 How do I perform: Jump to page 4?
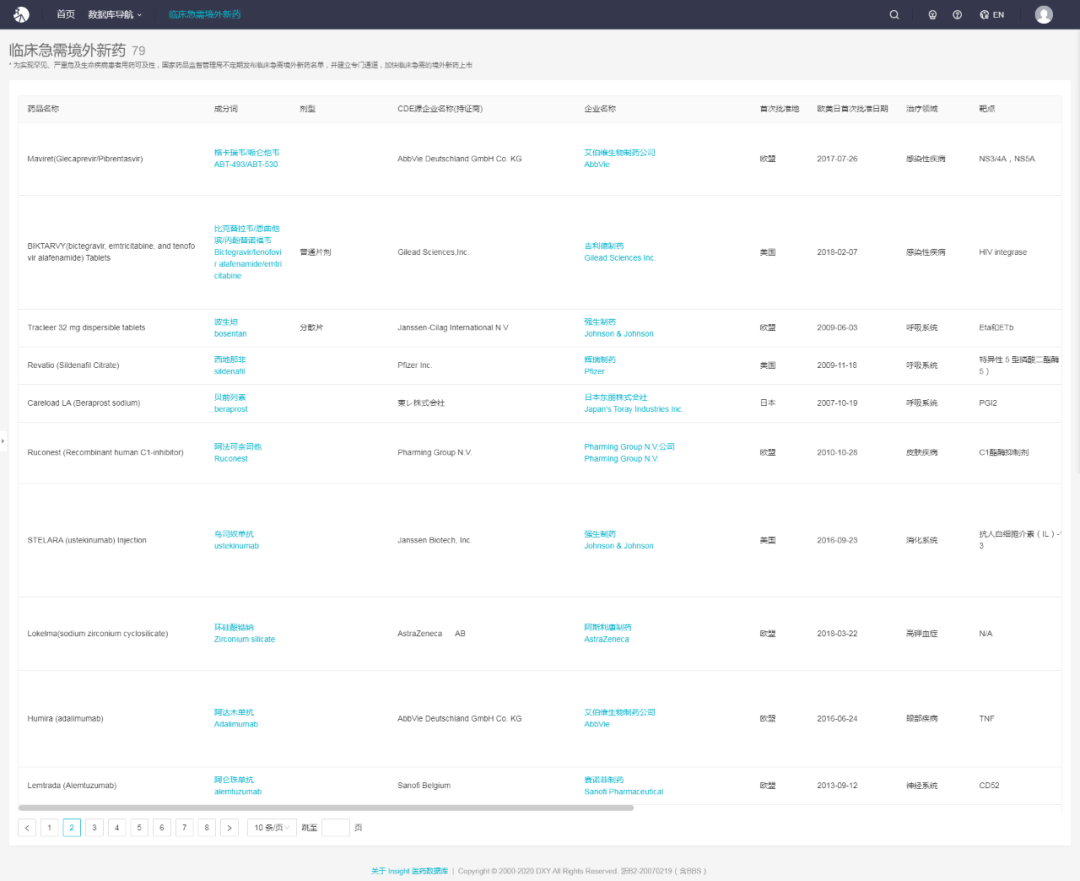pos(117,827)
